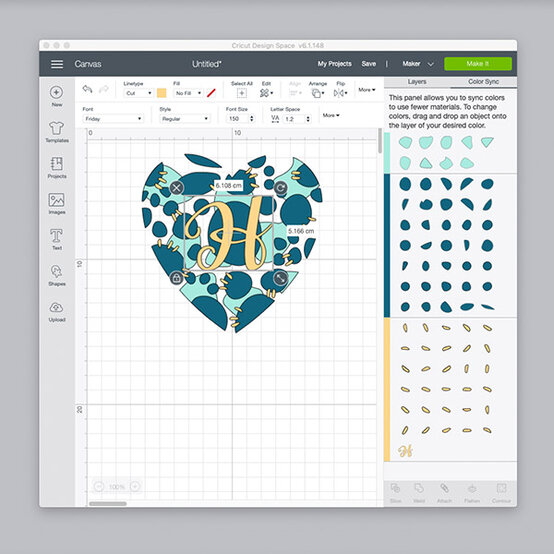Go to the Canvas view
Image resolution: width=554 pixels, height=554 pixels.
[88, 64]
